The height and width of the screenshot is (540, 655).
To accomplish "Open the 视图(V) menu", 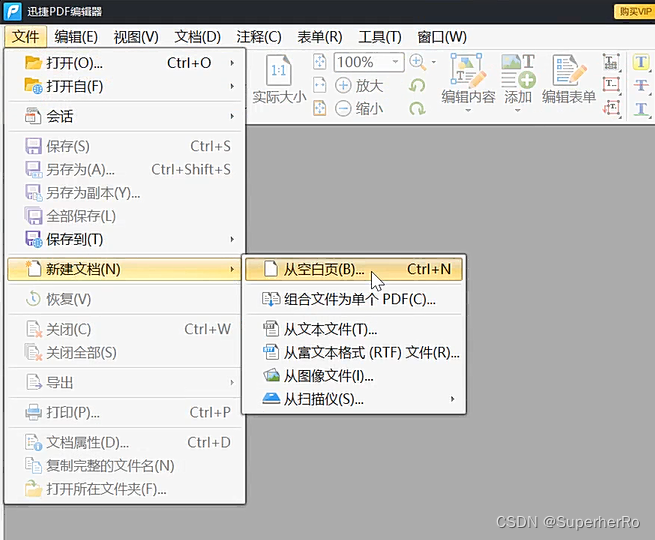I will pyautogui.click(x=136, y=37).
